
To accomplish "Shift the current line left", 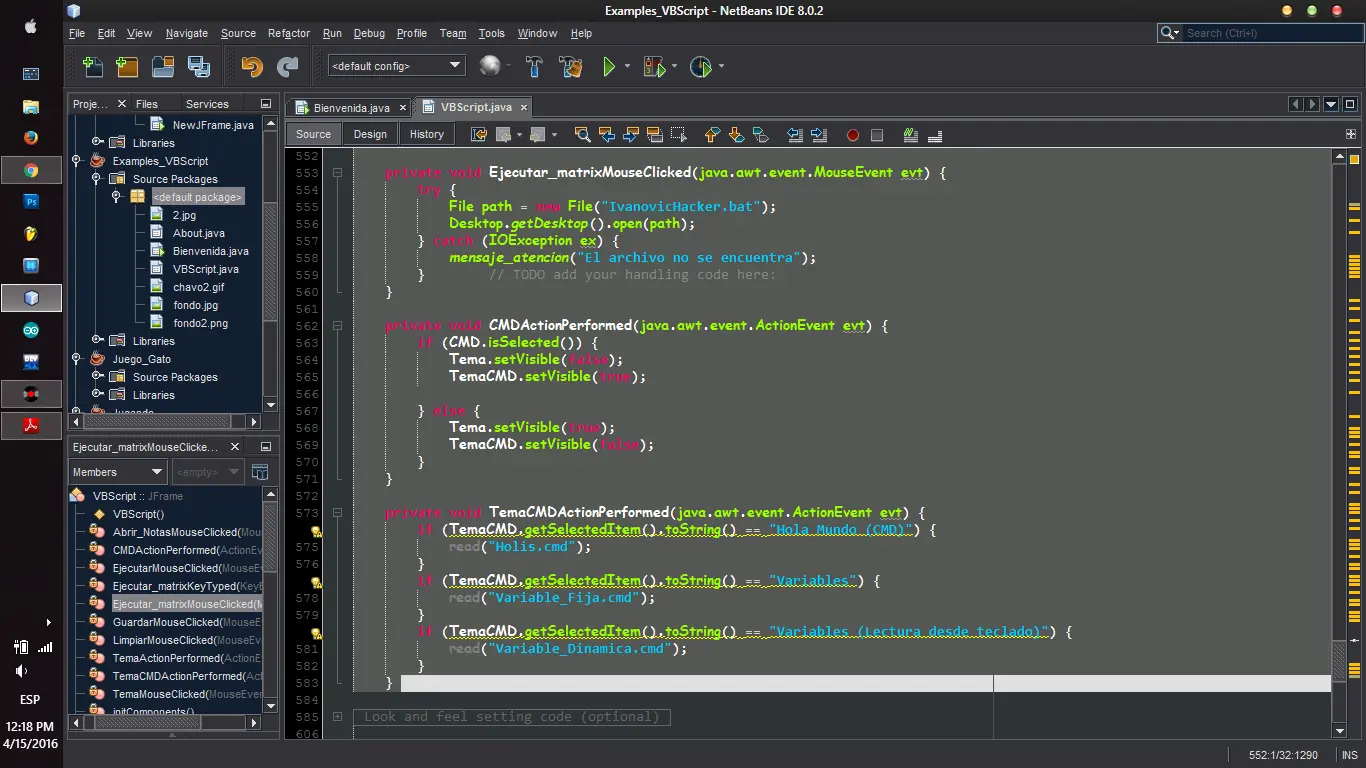I will [x=795, y=135].
